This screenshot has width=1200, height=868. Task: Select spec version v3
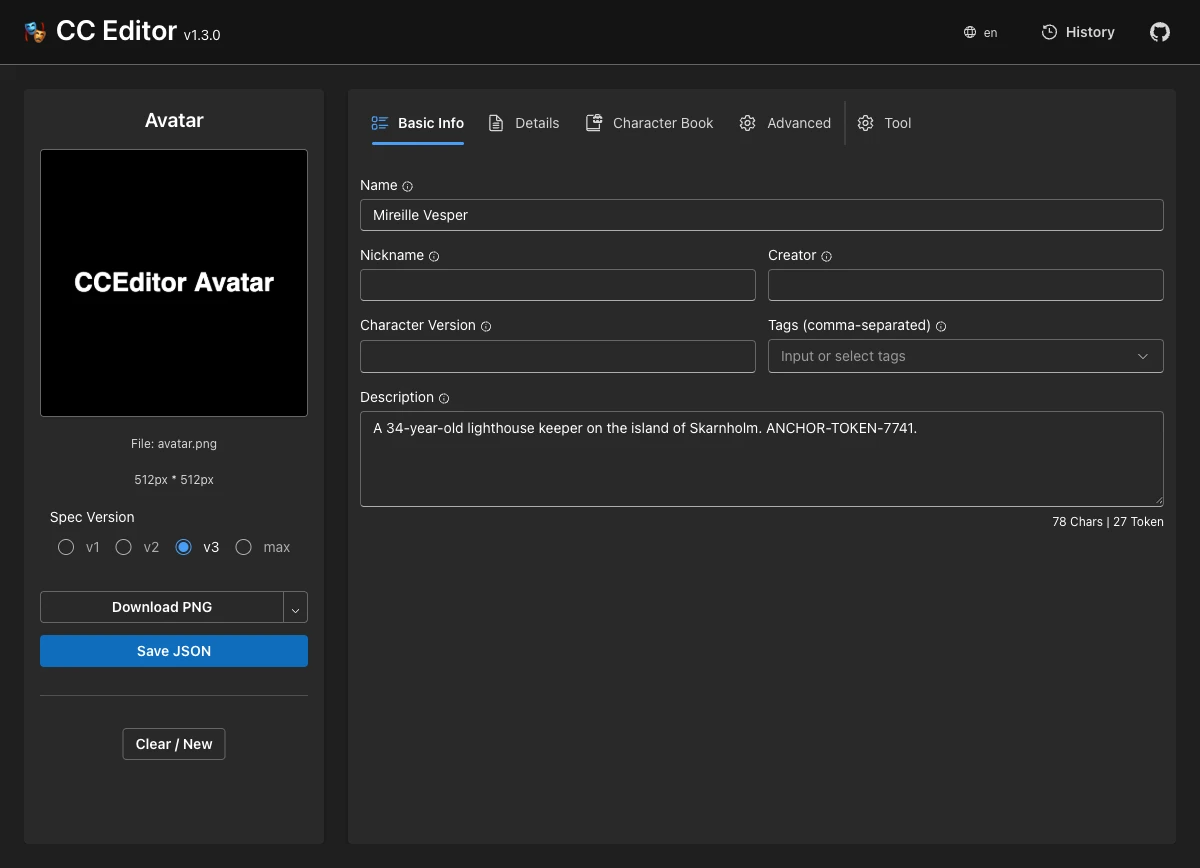click(183, 547)
